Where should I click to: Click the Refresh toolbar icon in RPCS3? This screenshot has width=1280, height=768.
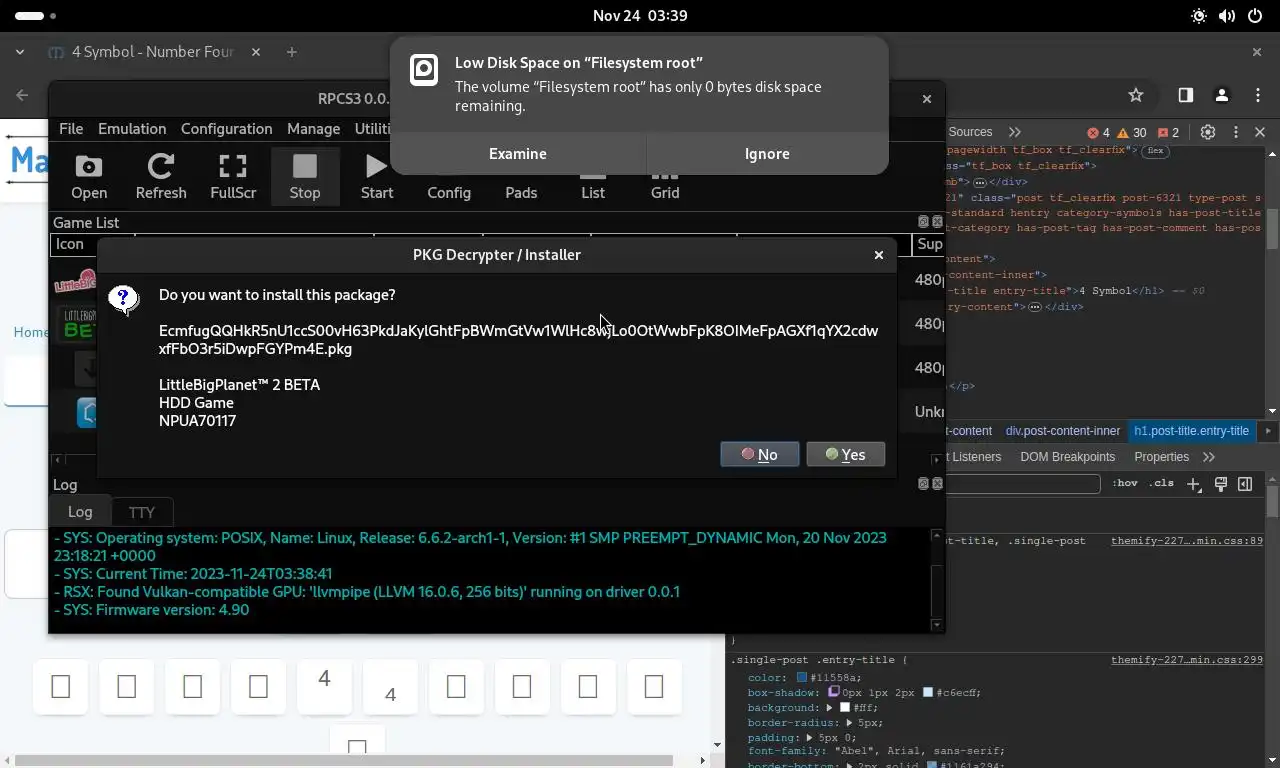coord(161,177)
